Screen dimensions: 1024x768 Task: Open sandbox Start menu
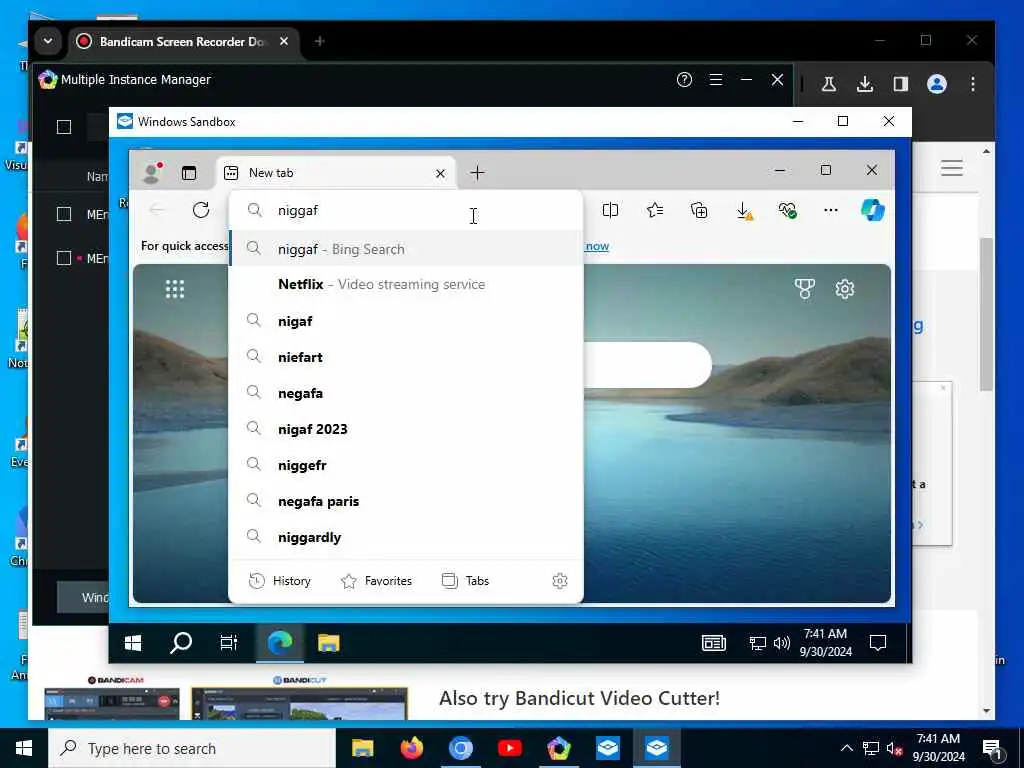(133, 643)
